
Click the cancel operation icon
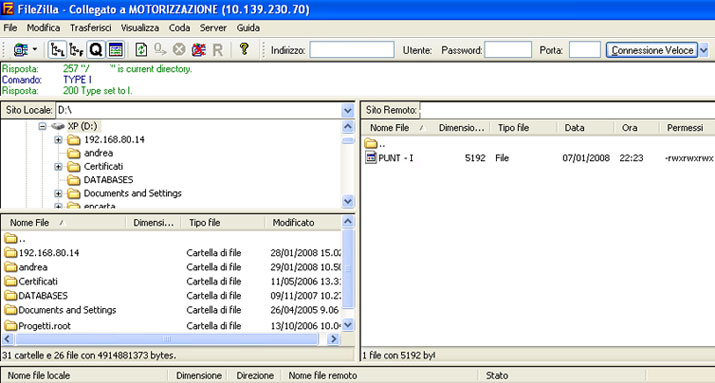(179, 49)
